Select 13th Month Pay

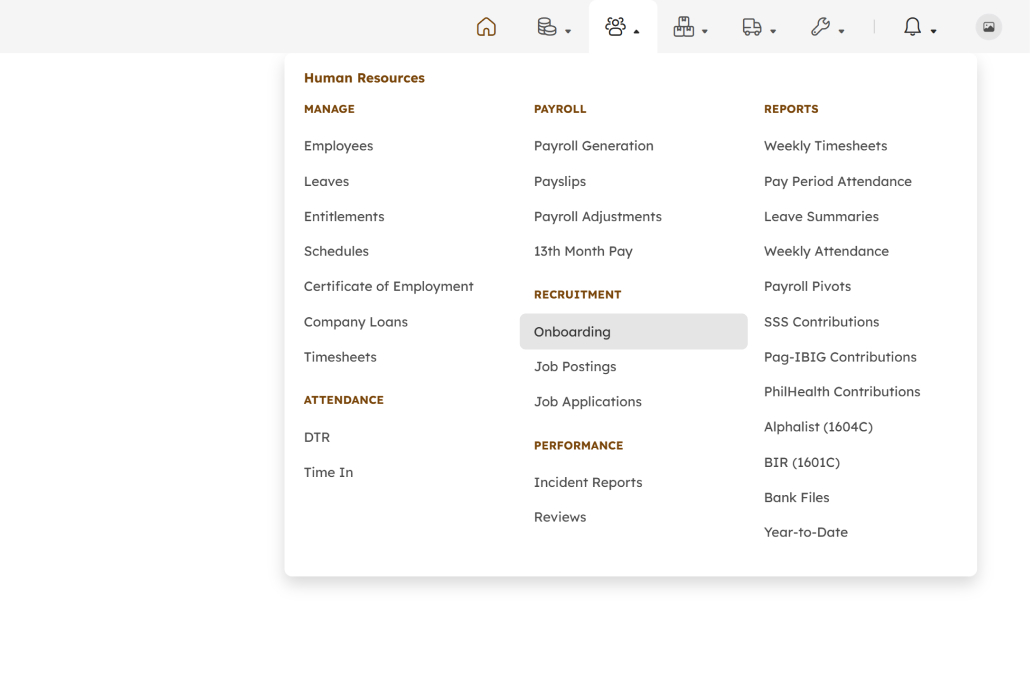tap(583, 251)
